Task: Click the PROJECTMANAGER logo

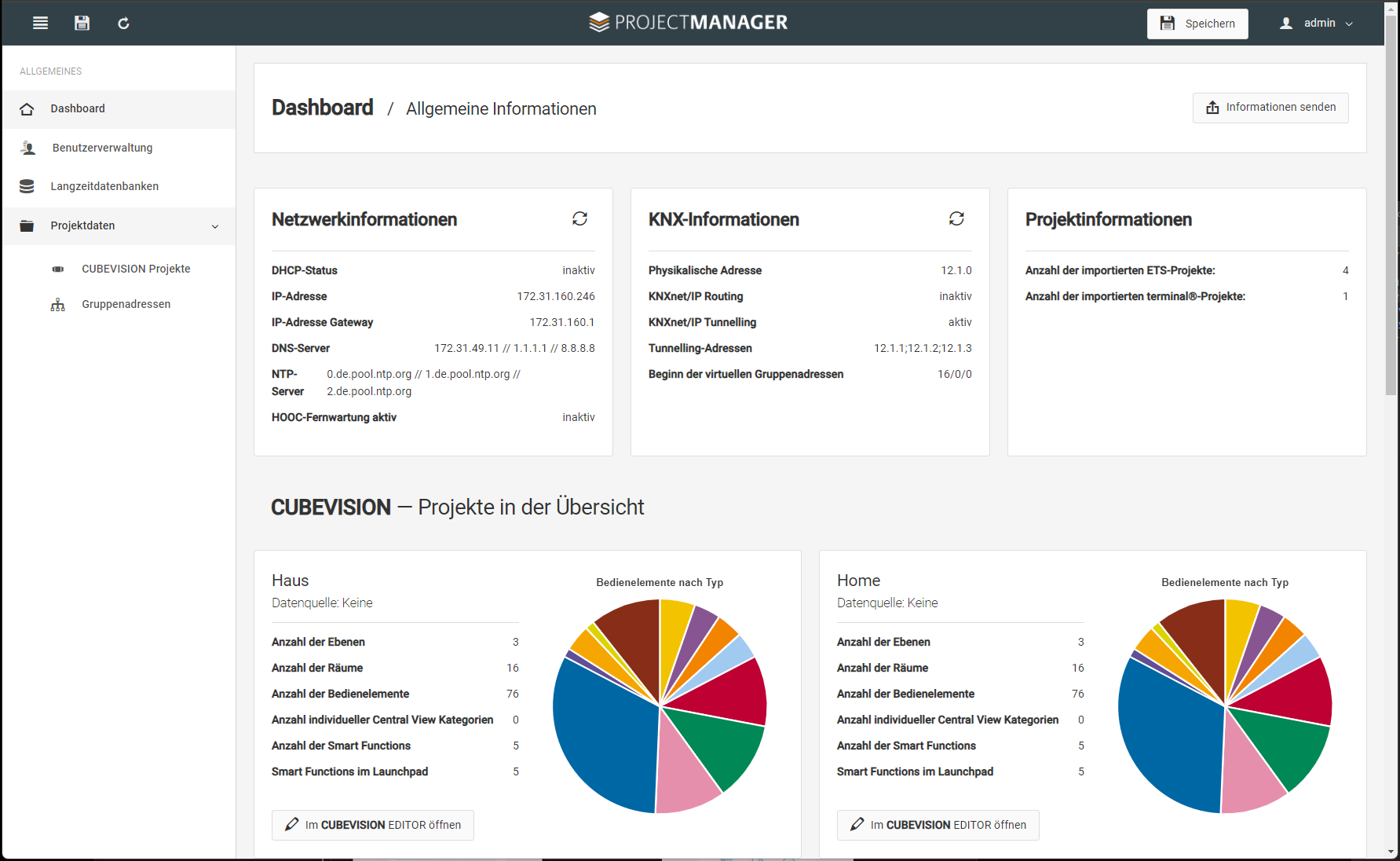Action: (688, 22)
